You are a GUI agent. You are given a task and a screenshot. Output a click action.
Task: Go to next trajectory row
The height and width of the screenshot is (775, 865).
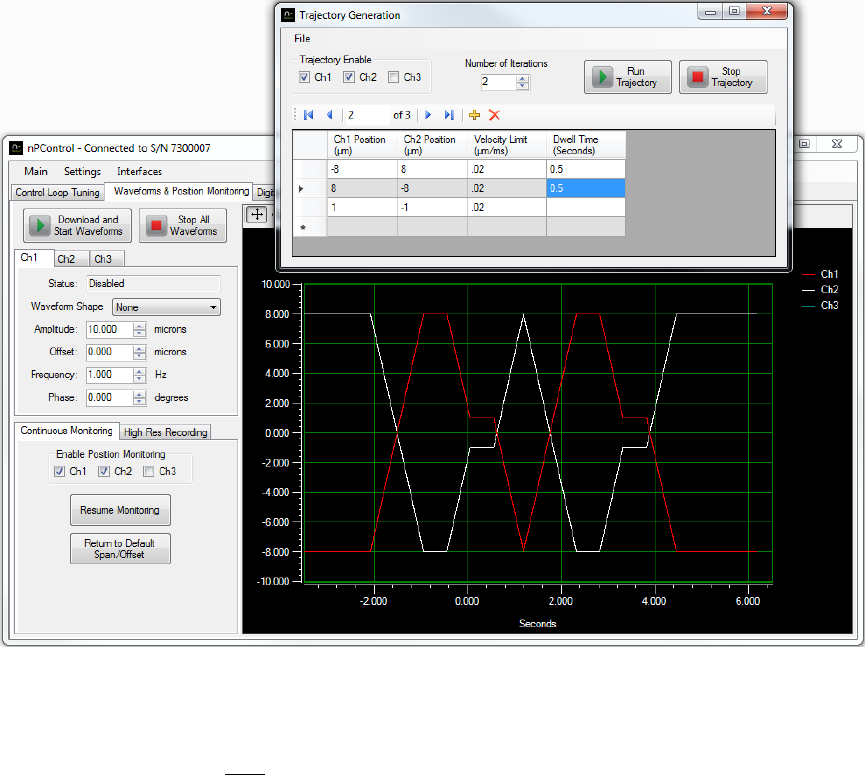428,115
